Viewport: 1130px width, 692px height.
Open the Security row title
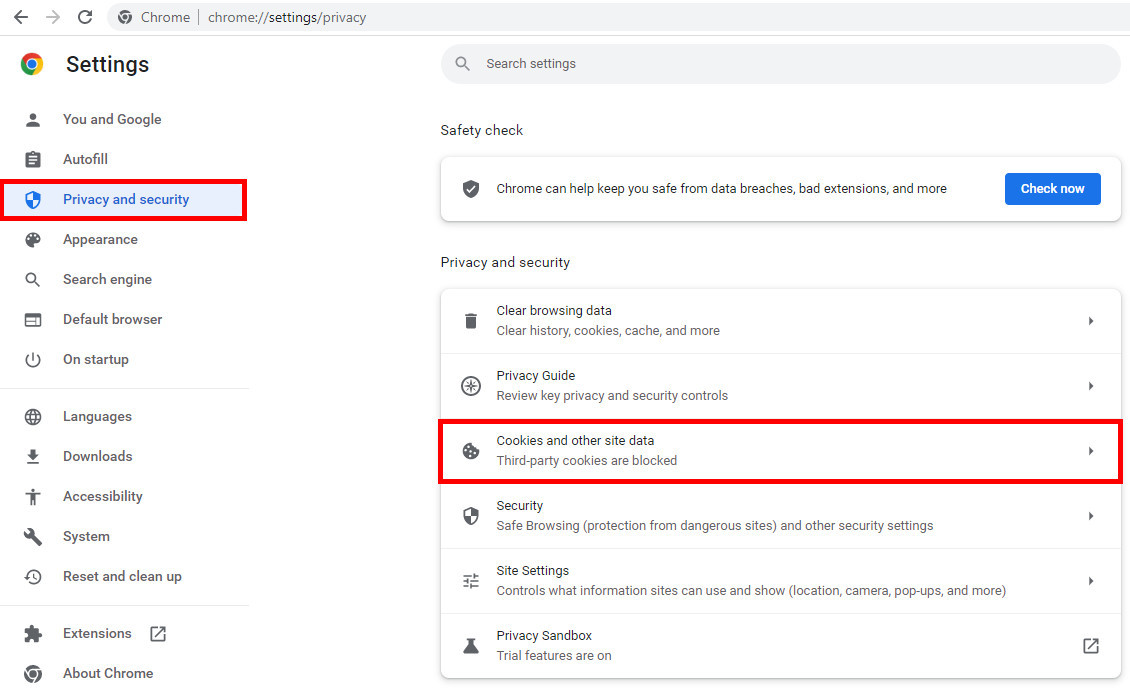520,506
